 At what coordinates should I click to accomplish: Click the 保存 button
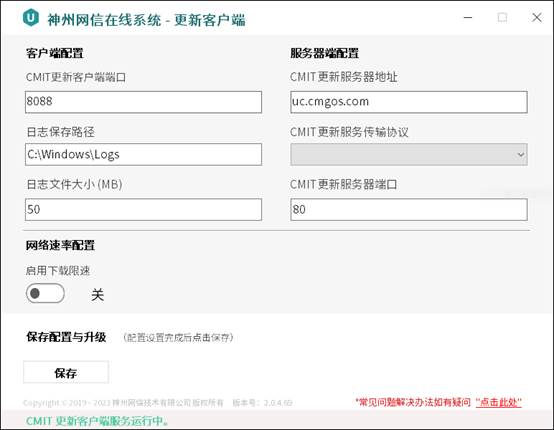tap(66, 372)
